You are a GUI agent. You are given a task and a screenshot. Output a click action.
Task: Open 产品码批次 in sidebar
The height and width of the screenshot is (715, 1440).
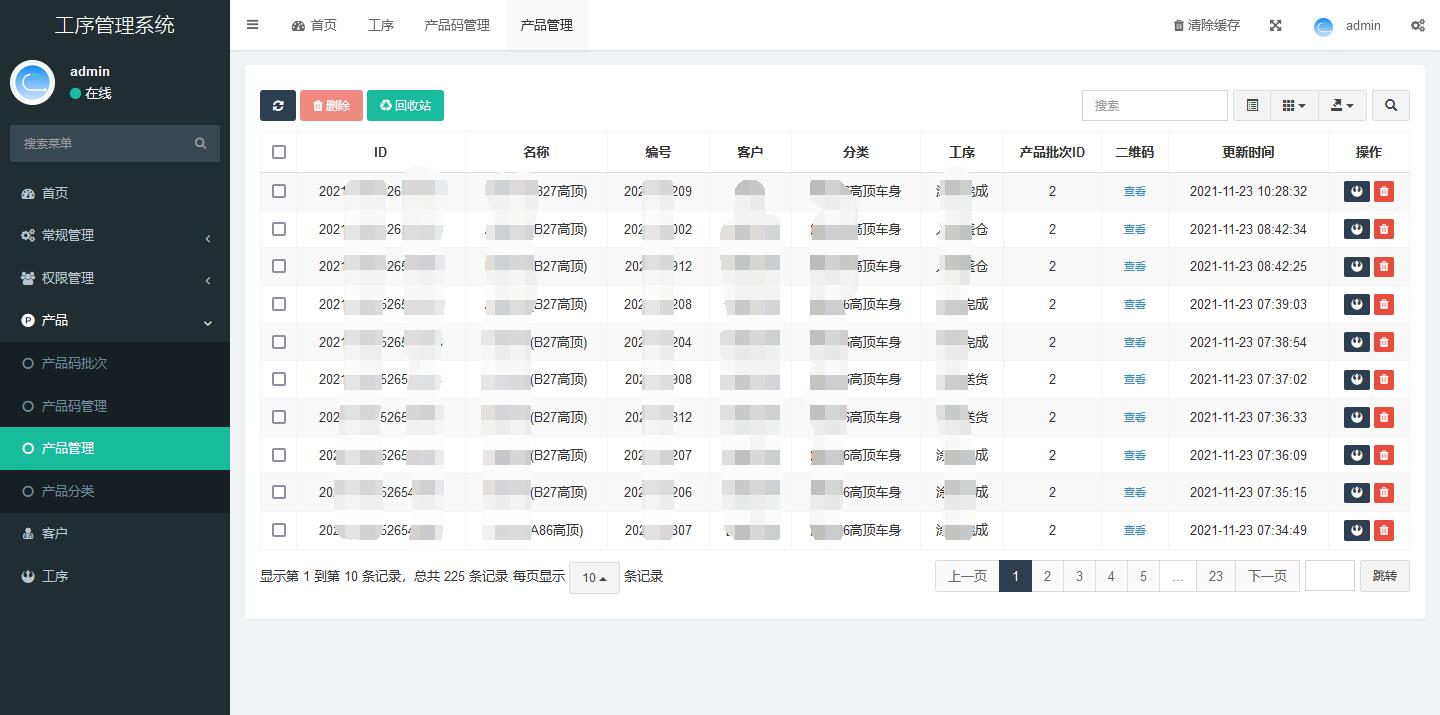pyautogui.click(x=115, y=363)
